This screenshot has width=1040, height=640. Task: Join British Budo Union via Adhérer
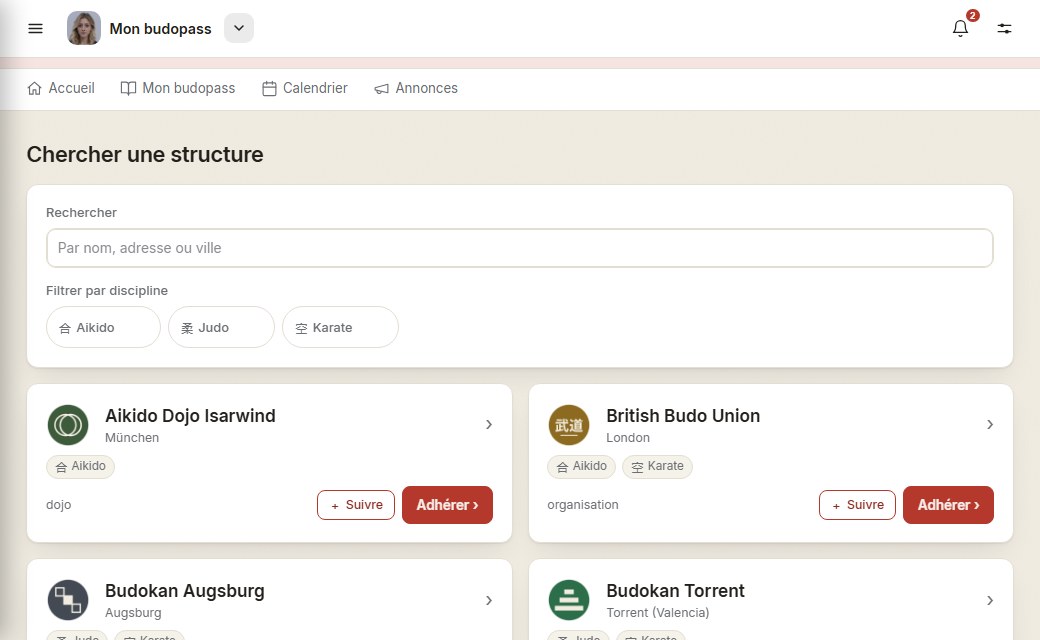pyautogui.click(x=948, y=505)
